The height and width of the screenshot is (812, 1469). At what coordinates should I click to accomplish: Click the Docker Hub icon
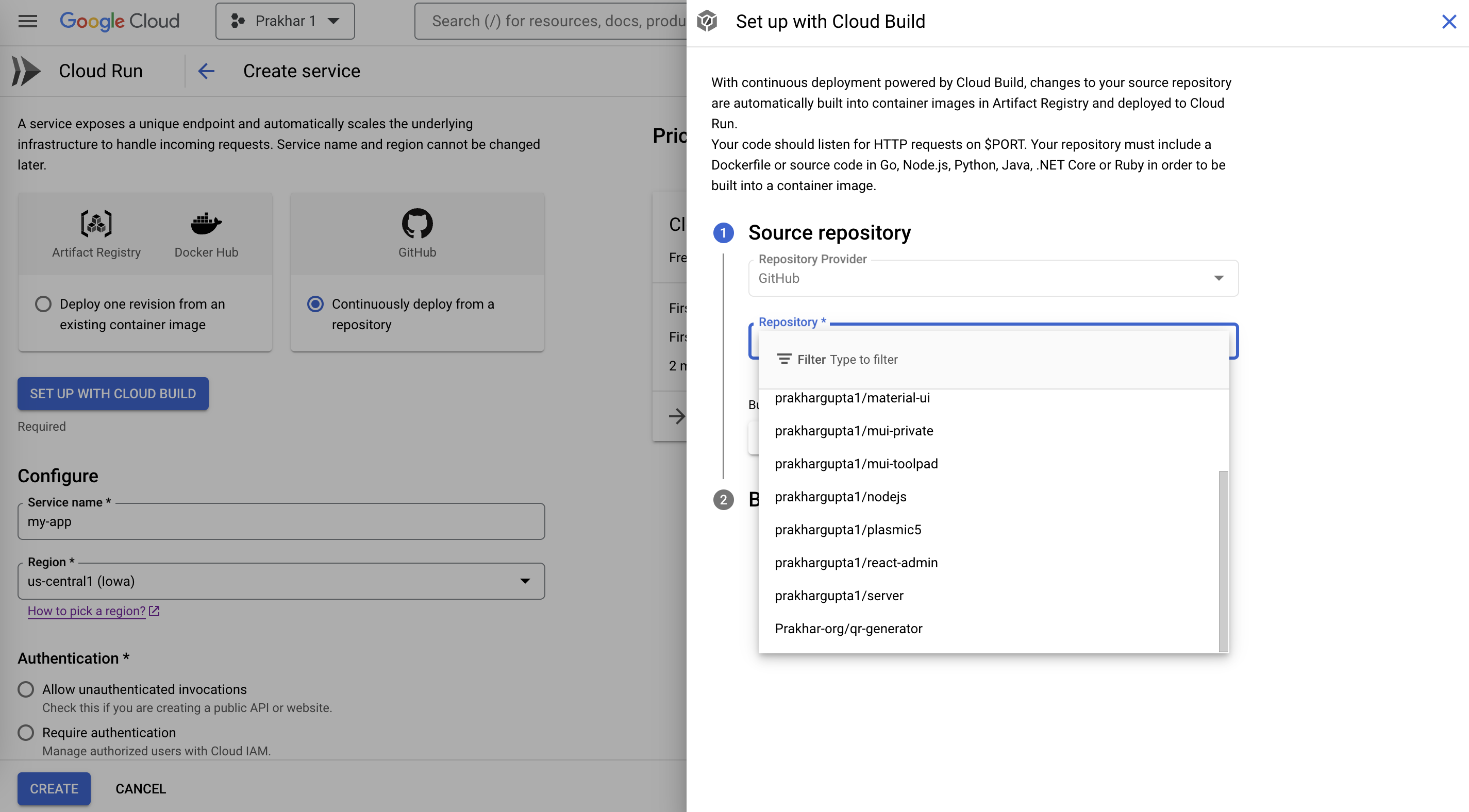(x=206, y=223)
